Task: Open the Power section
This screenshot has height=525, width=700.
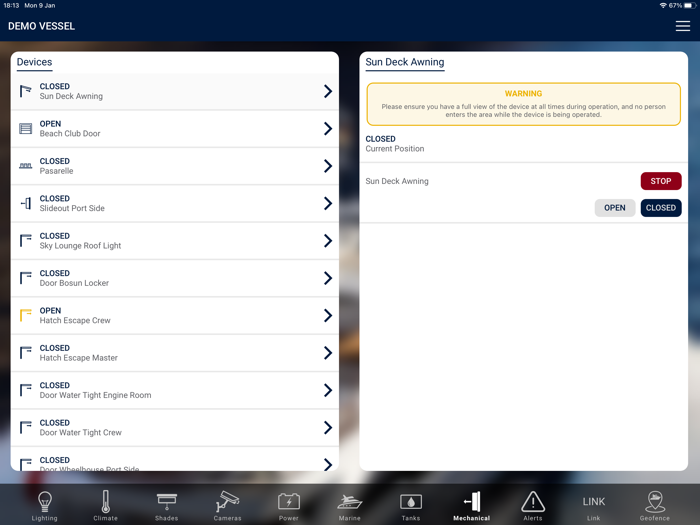Action: 288,505
